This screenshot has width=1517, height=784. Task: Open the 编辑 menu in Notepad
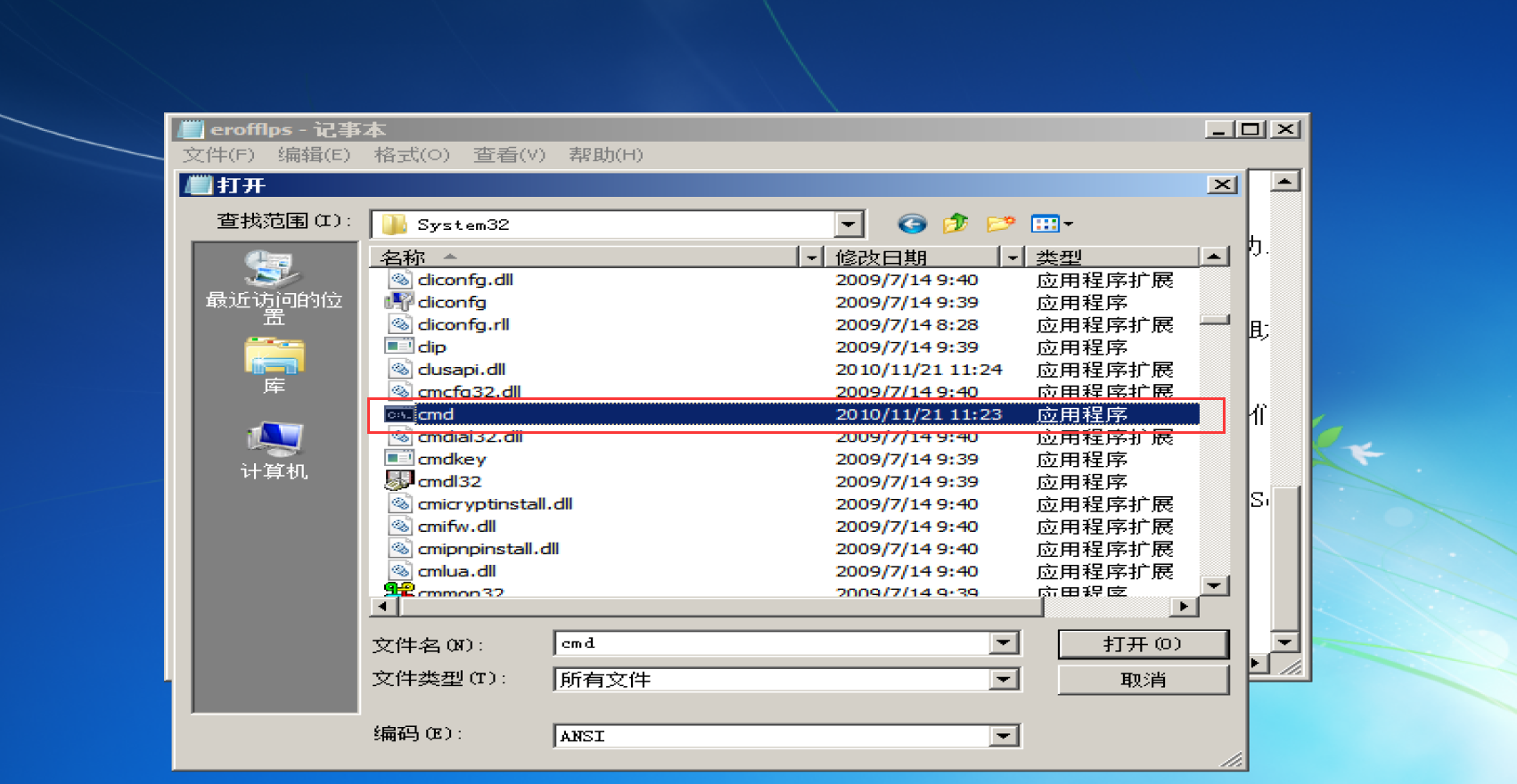[x=314, y=155]
